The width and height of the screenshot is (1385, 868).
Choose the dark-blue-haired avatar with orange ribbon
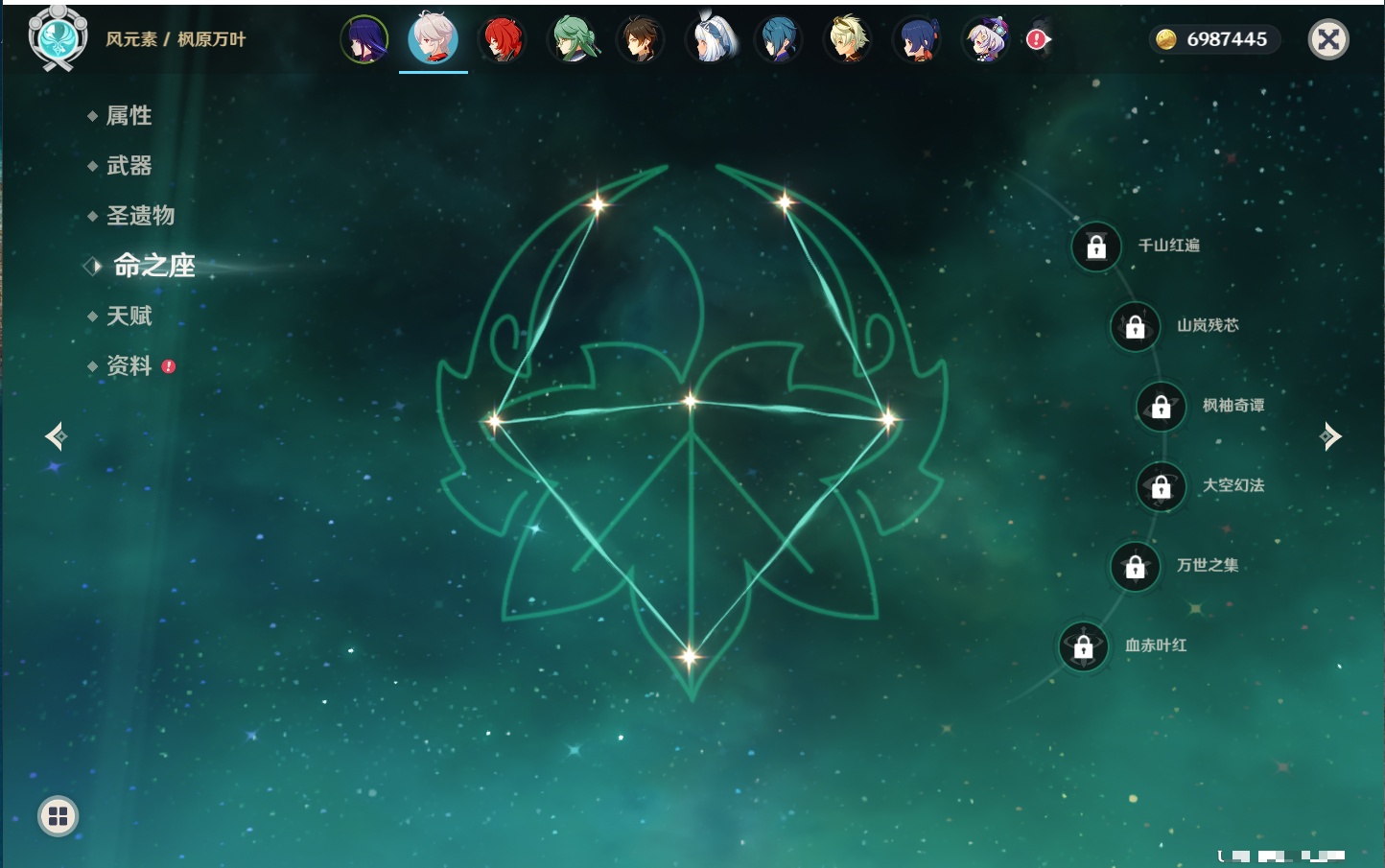[917, 39]
